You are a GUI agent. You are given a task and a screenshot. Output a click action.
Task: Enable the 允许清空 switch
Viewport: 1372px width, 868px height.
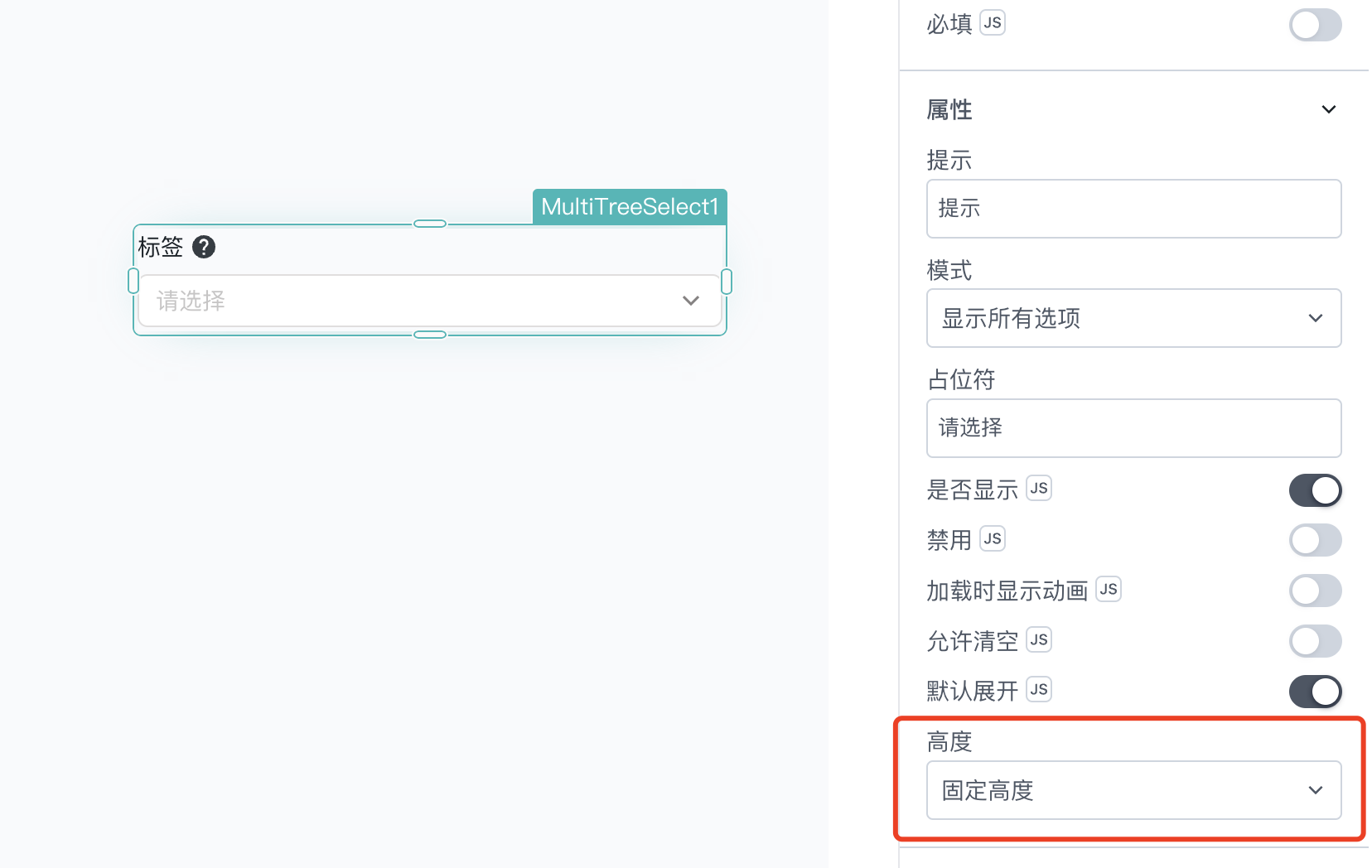[1315, 641]
